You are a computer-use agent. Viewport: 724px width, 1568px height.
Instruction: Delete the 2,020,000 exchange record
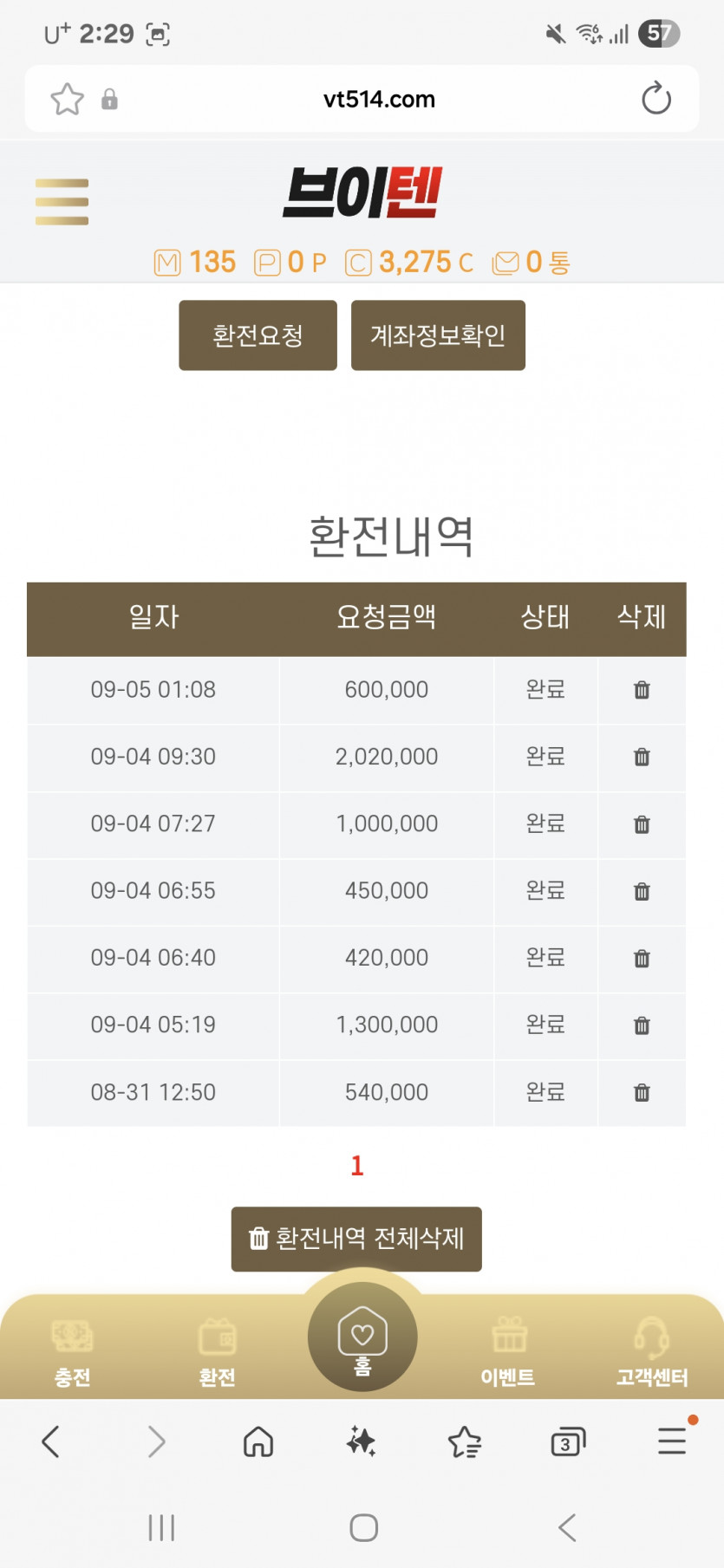642,757
